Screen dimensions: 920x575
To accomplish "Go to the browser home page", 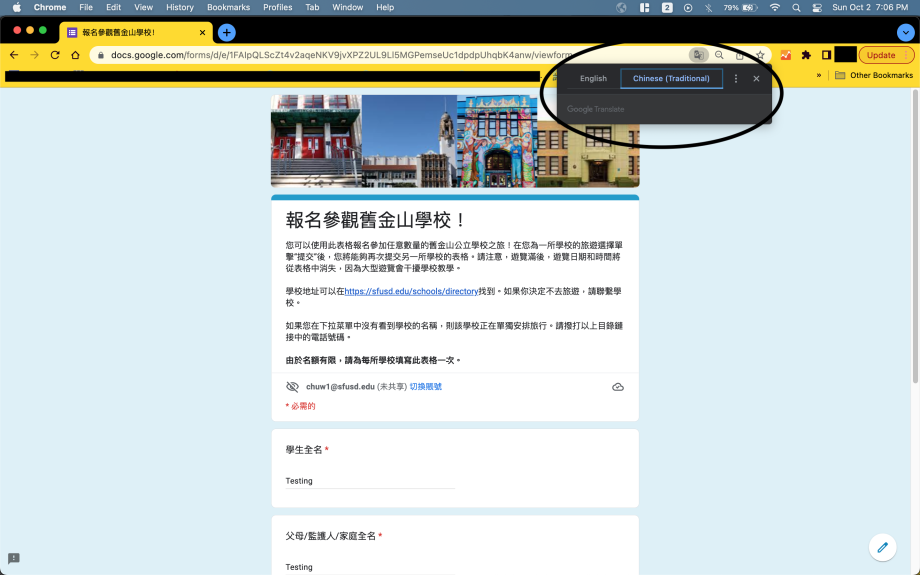I will point(75,55).
